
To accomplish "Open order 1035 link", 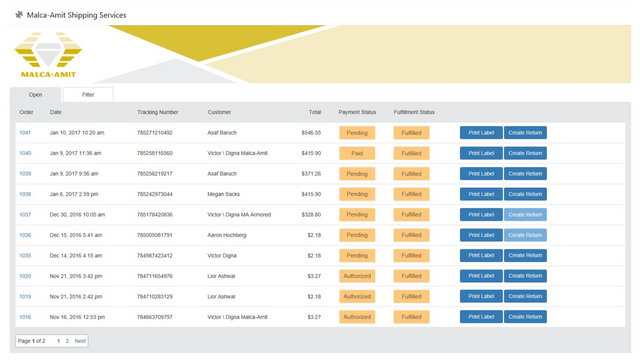I will coord(25,256).
